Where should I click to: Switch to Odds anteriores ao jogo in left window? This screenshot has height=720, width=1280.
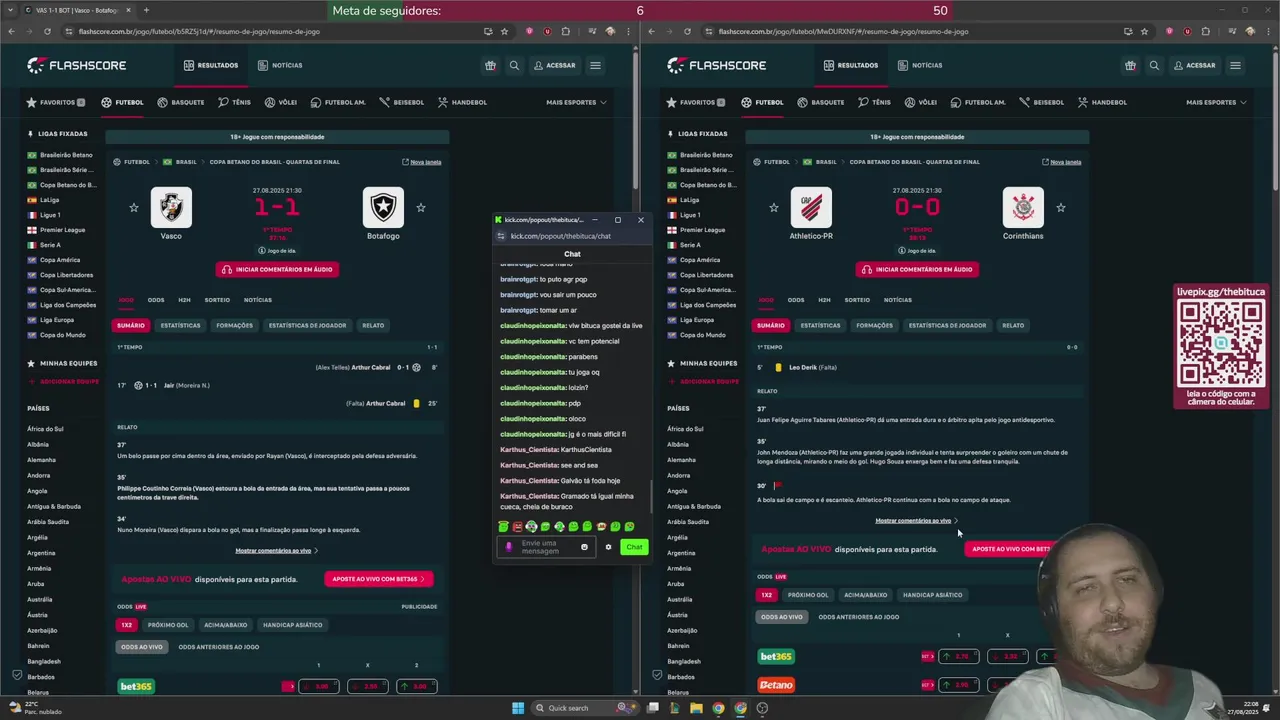click(219, 647)
